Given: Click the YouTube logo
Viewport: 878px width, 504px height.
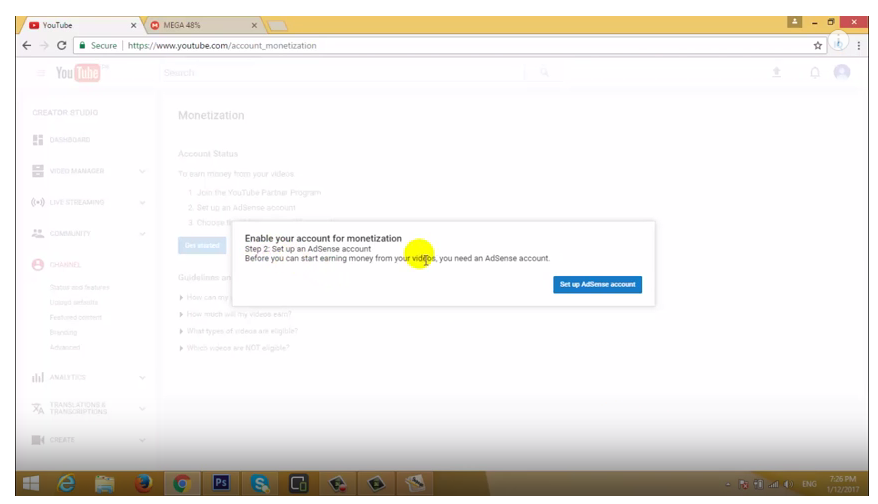Looking at the screenshot, I should click(x=78, y=72).
